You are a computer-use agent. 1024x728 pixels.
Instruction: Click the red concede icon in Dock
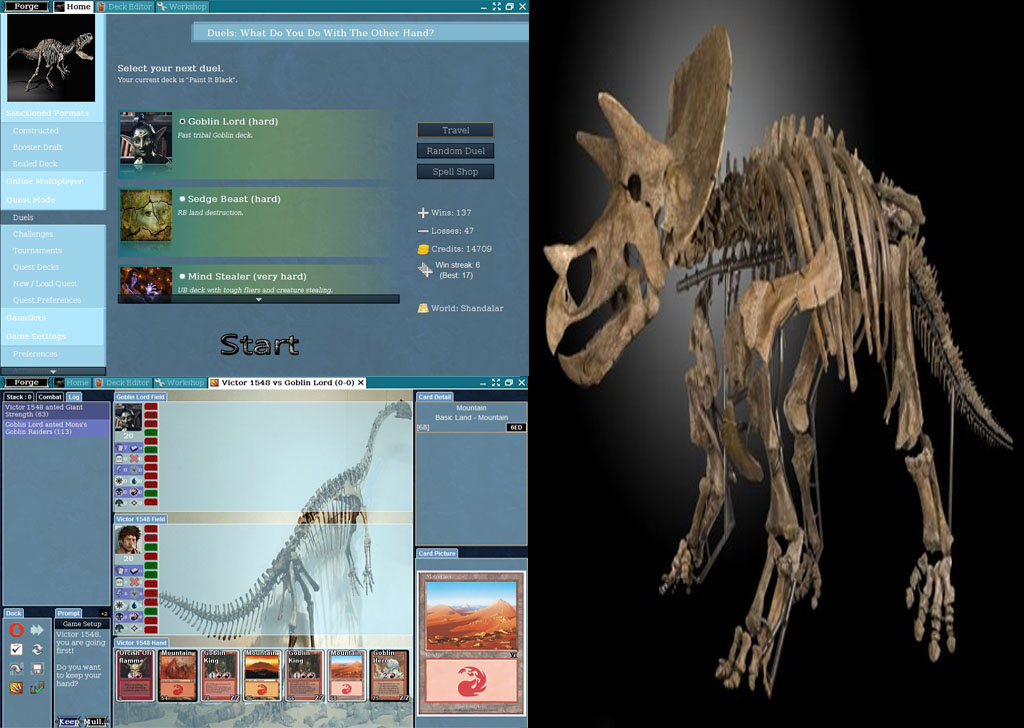[16, 630]
